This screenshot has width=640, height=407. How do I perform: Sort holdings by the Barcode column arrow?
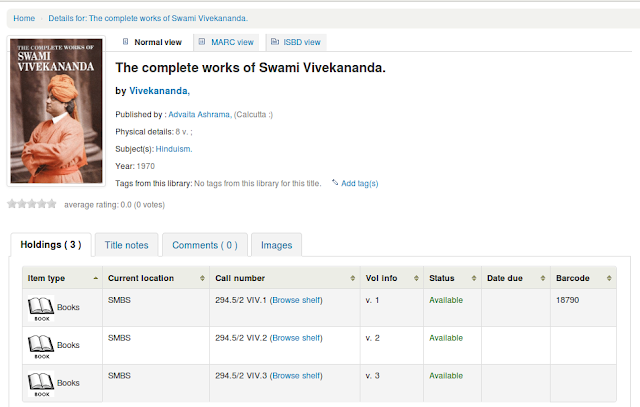626,278
